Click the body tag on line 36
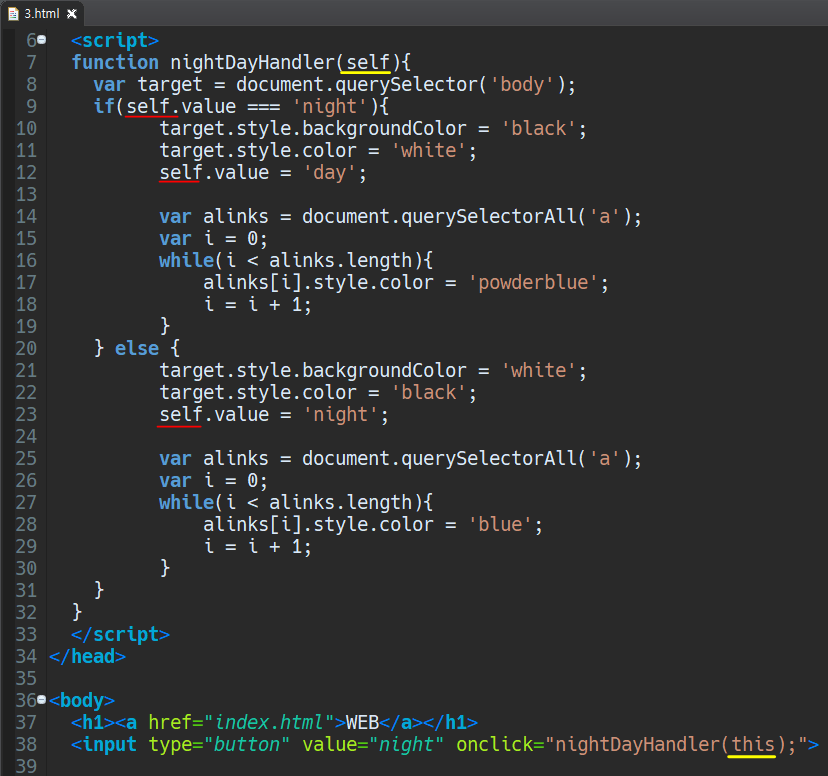Screen dimensions: 828x776 pyautogui.click(x=82, y=701)
